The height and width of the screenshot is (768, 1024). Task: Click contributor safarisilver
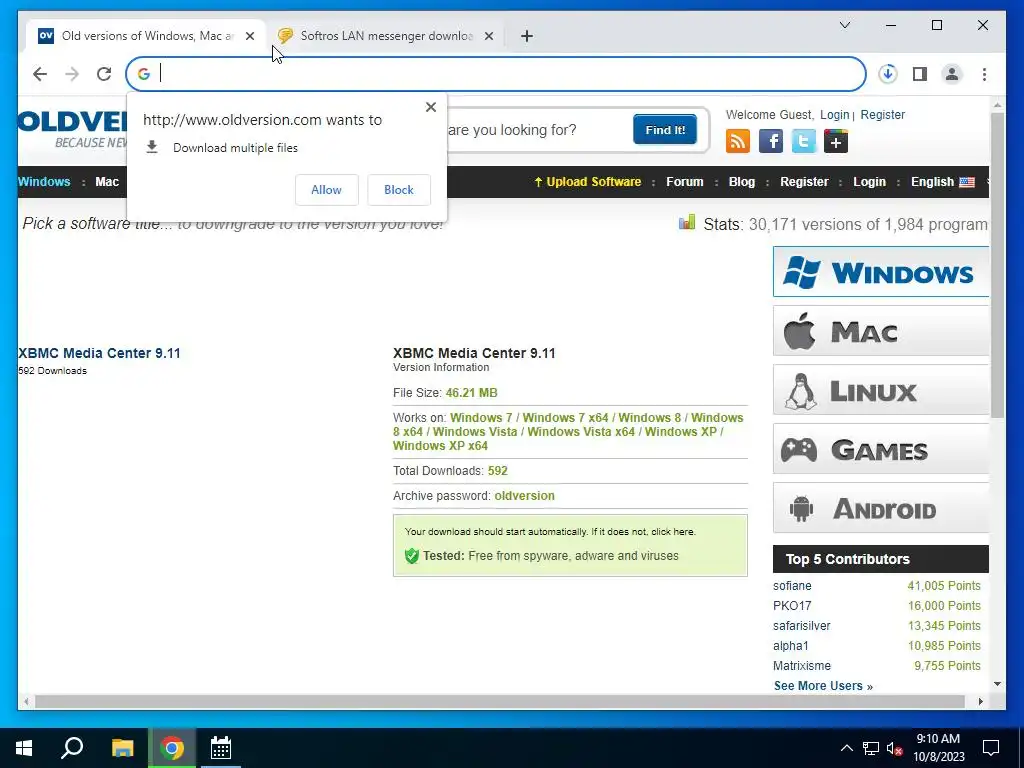click(802, 626)
